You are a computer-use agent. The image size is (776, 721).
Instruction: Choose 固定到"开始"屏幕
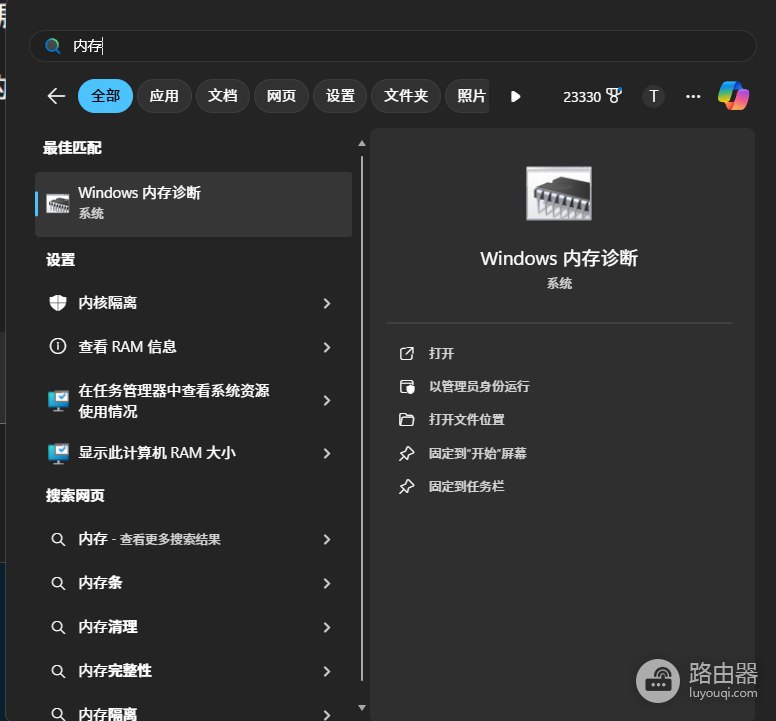[478, 453]
